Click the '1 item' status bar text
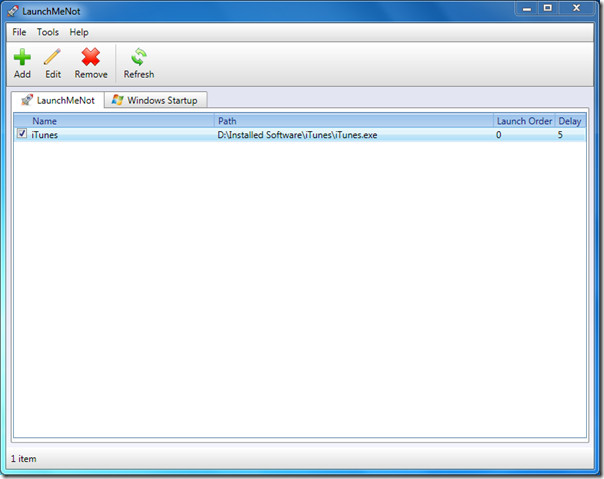This screenshot has height=479, width=604. click(23, 459)
